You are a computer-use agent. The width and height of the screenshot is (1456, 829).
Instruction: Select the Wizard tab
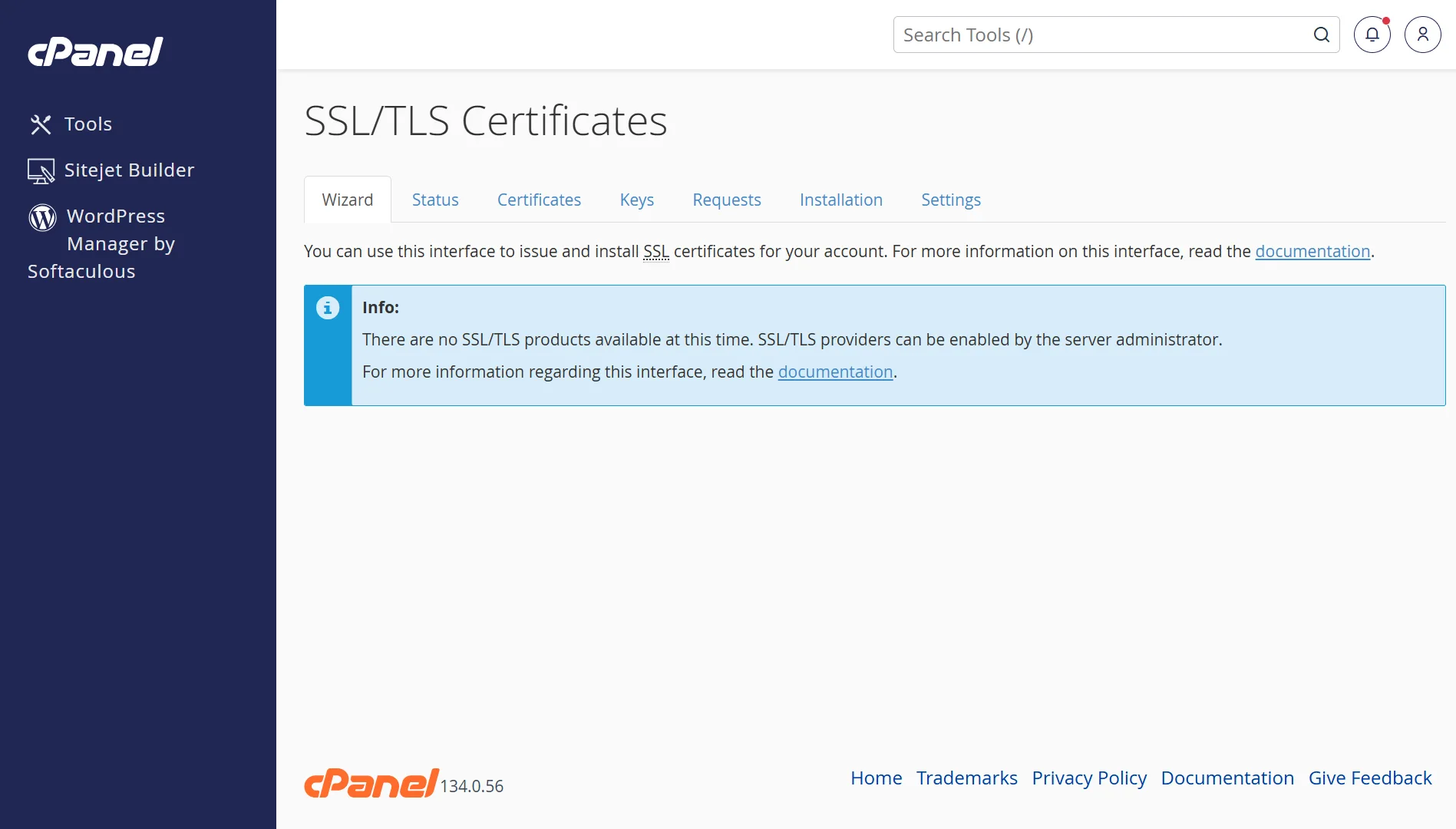coord(348,200)
